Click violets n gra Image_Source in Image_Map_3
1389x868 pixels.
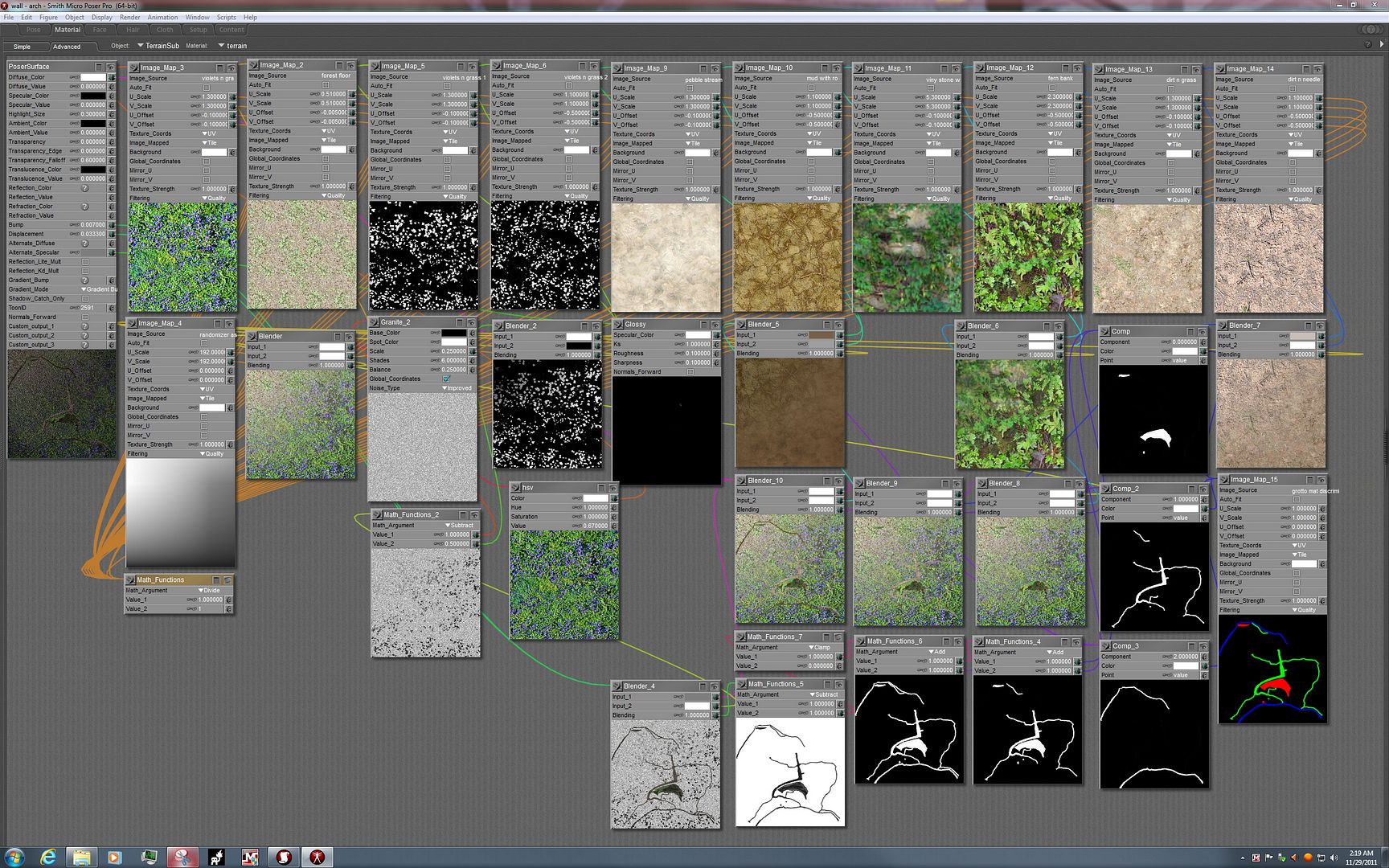tap(217, 78)
